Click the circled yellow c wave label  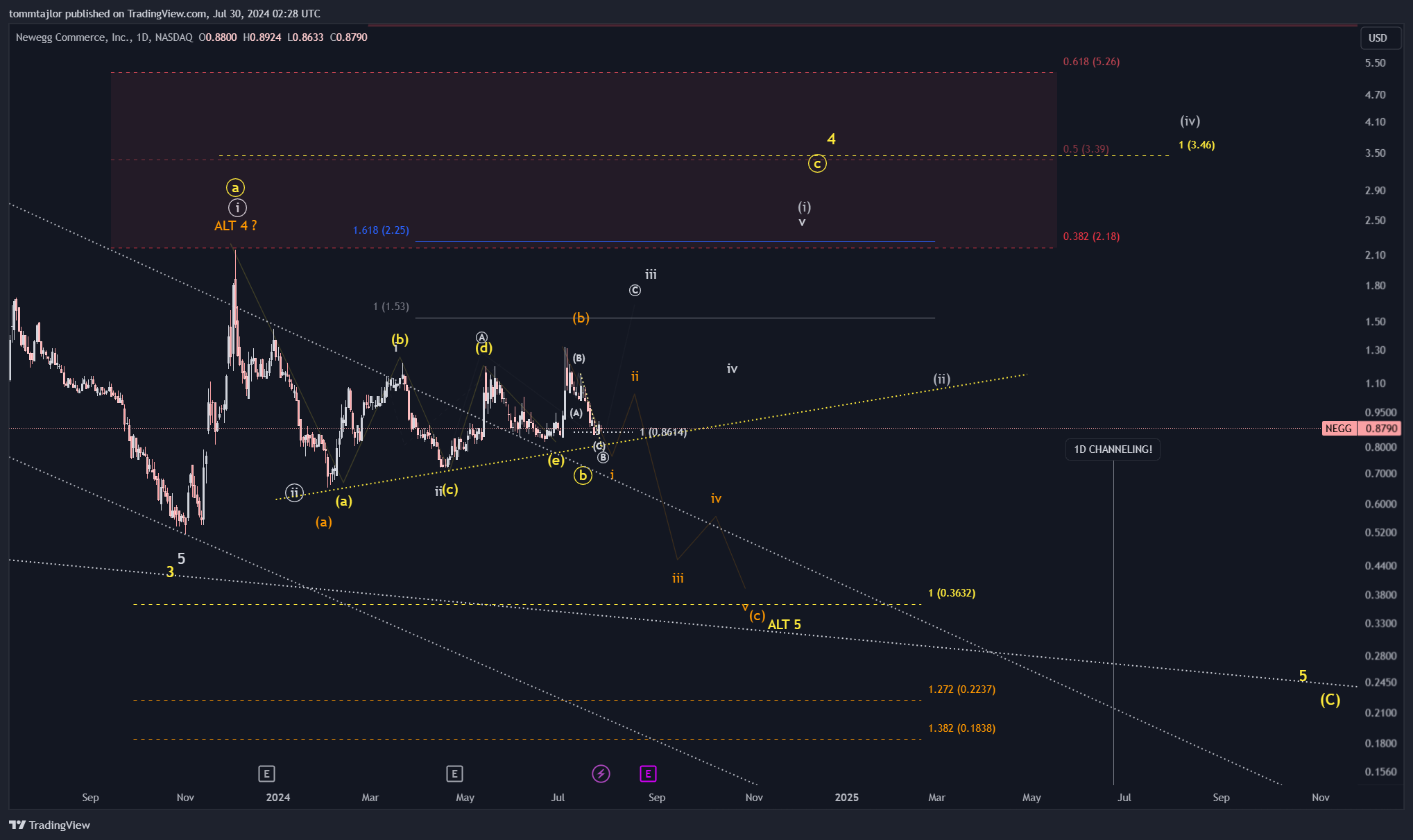(817, 164)
